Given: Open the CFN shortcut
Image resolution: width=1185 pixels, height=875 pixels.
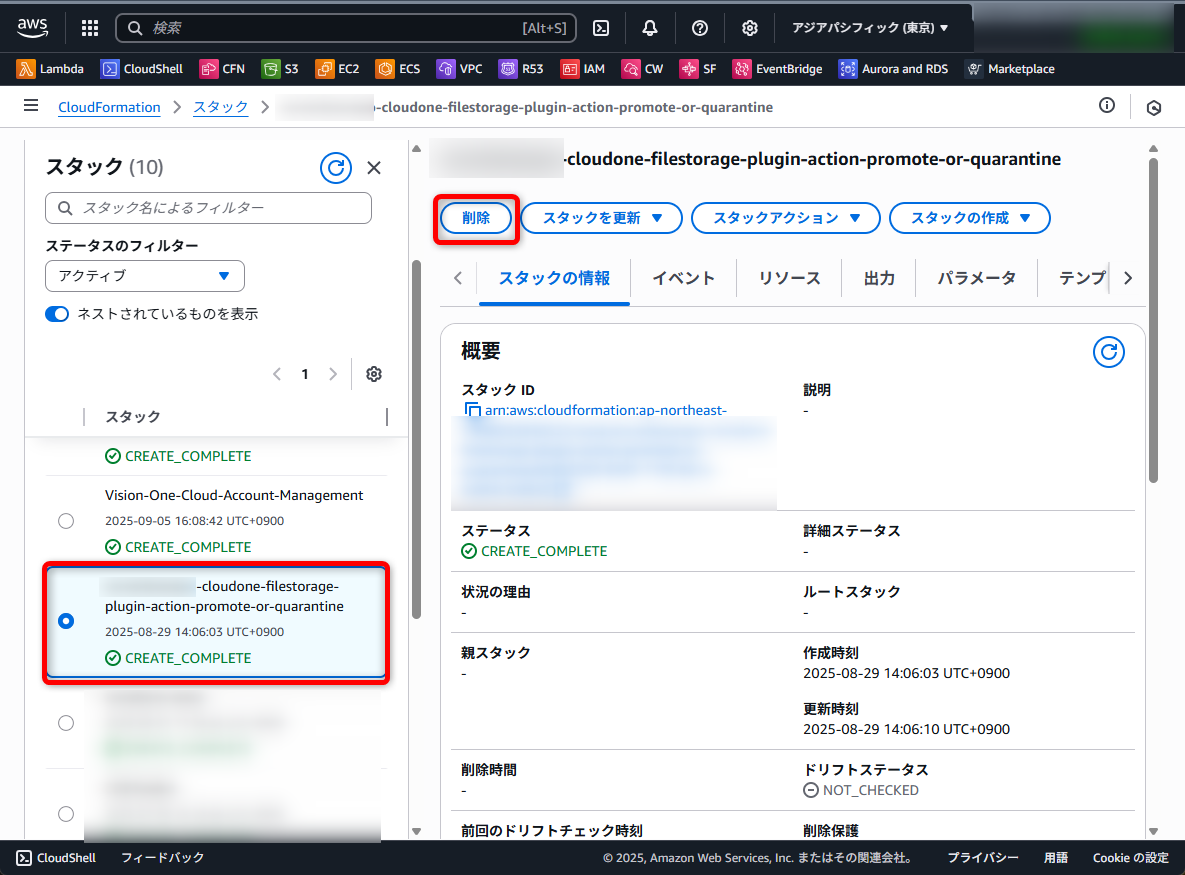Looking at the screenshot, I should 222,69.
